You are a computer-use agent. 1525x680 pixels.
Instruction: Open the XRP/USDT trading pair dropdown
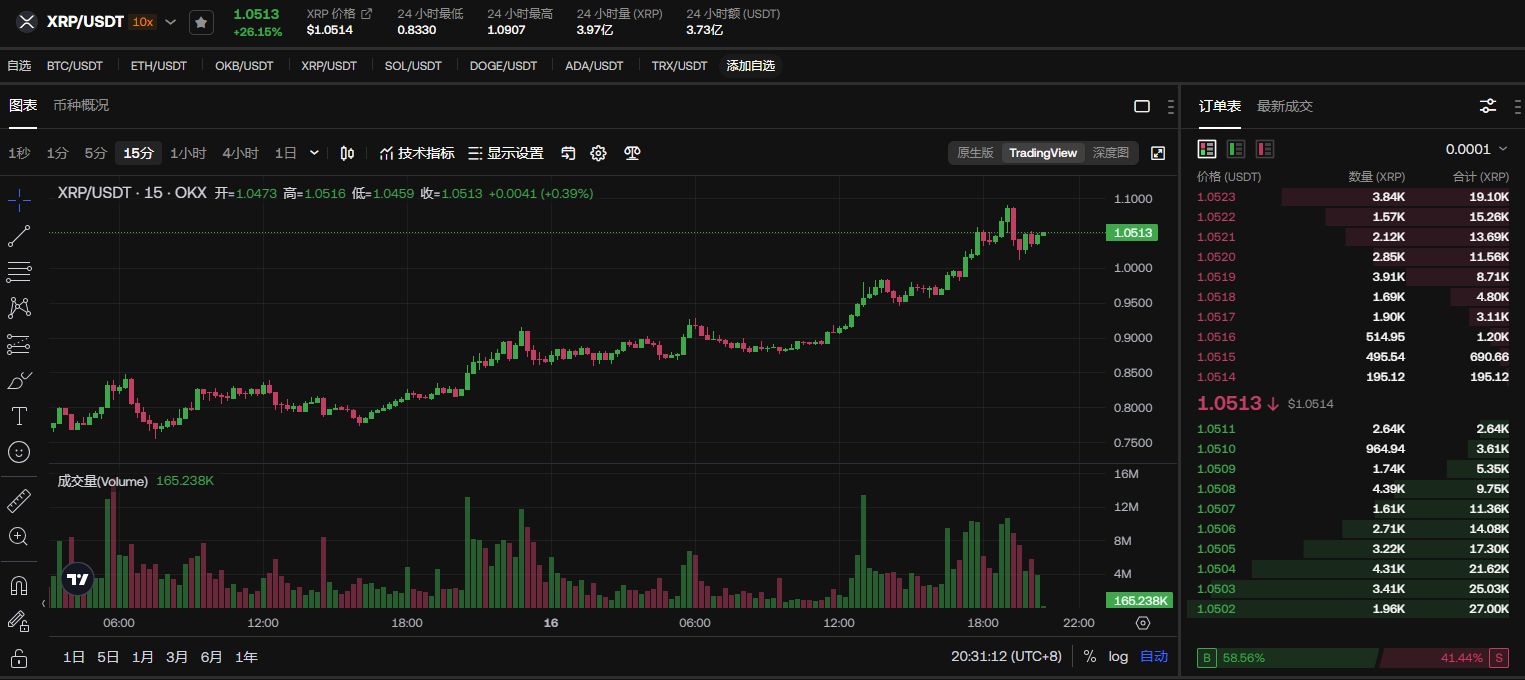pos(171,22)
